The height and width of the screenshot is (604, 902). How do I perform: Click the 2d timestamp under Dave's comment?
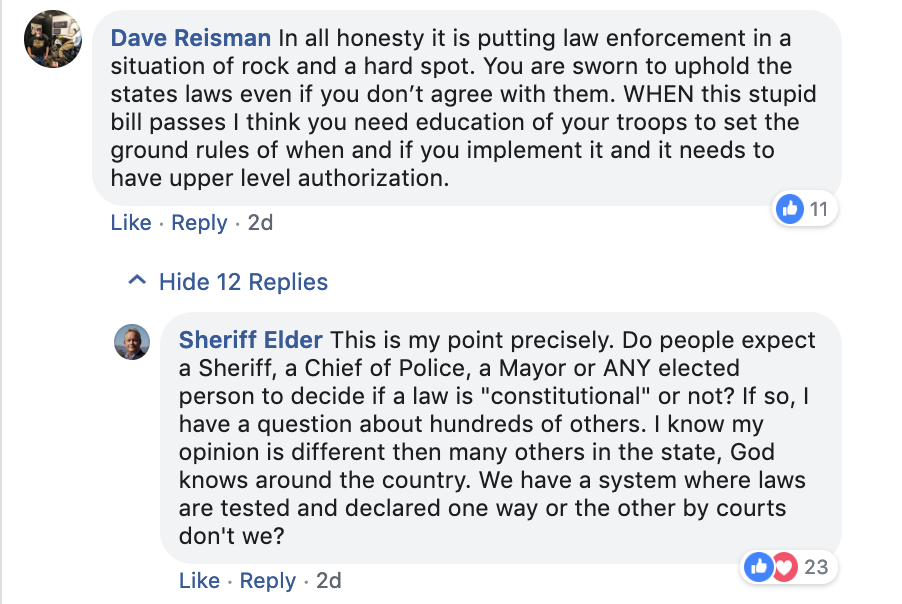pos(260,222)
